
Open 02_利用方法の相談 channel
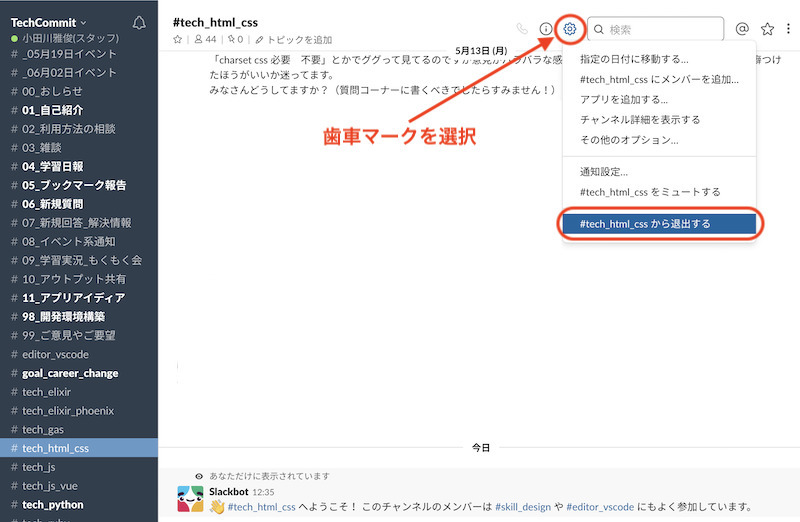coord(79,129)
